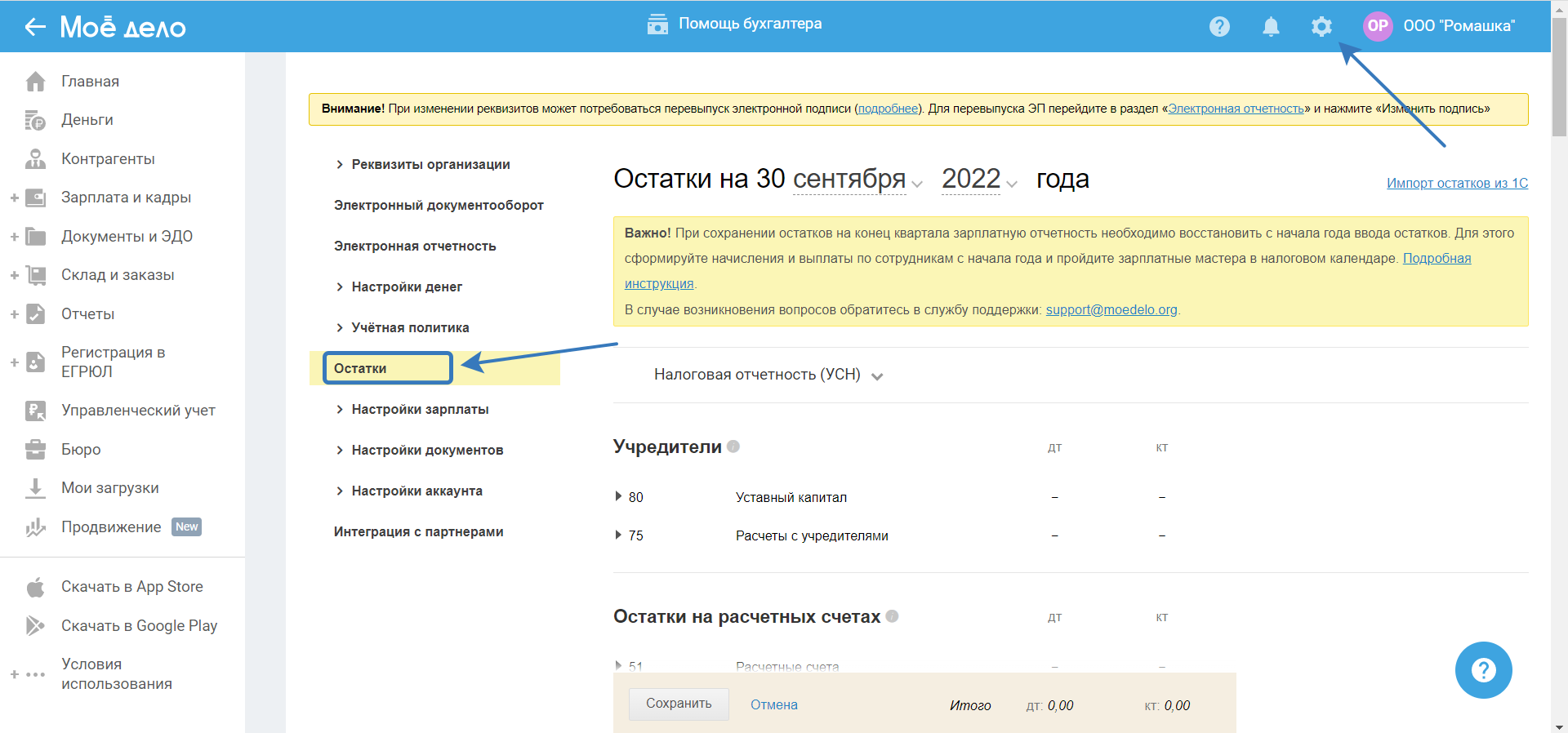Click the Google Play icon
Screen dimensions: 1568x733
pos(35,626)
